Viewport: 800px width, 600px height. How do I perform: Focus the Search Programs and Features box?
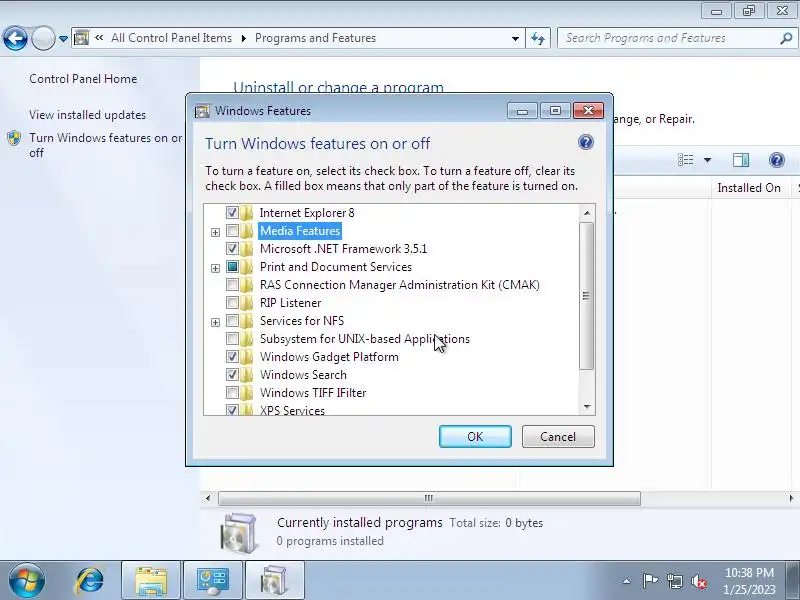pos(669,38)
